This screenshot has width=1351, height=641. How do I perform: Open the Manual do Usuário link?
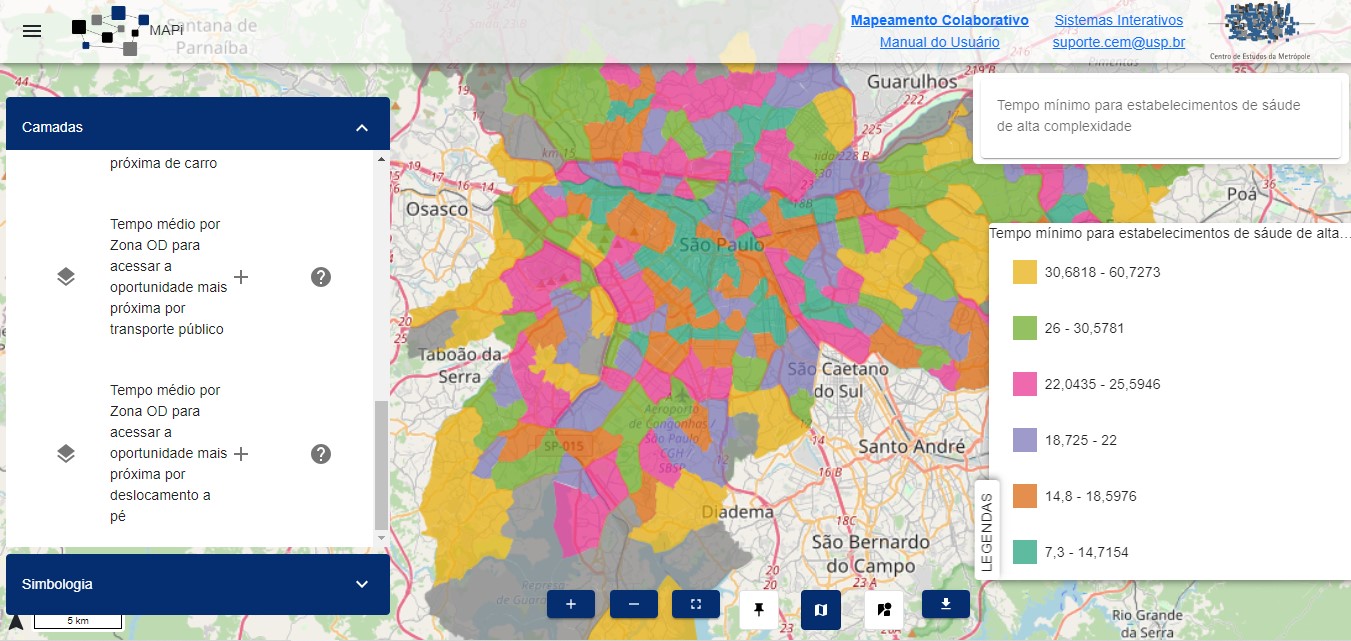tap(939, 42)
